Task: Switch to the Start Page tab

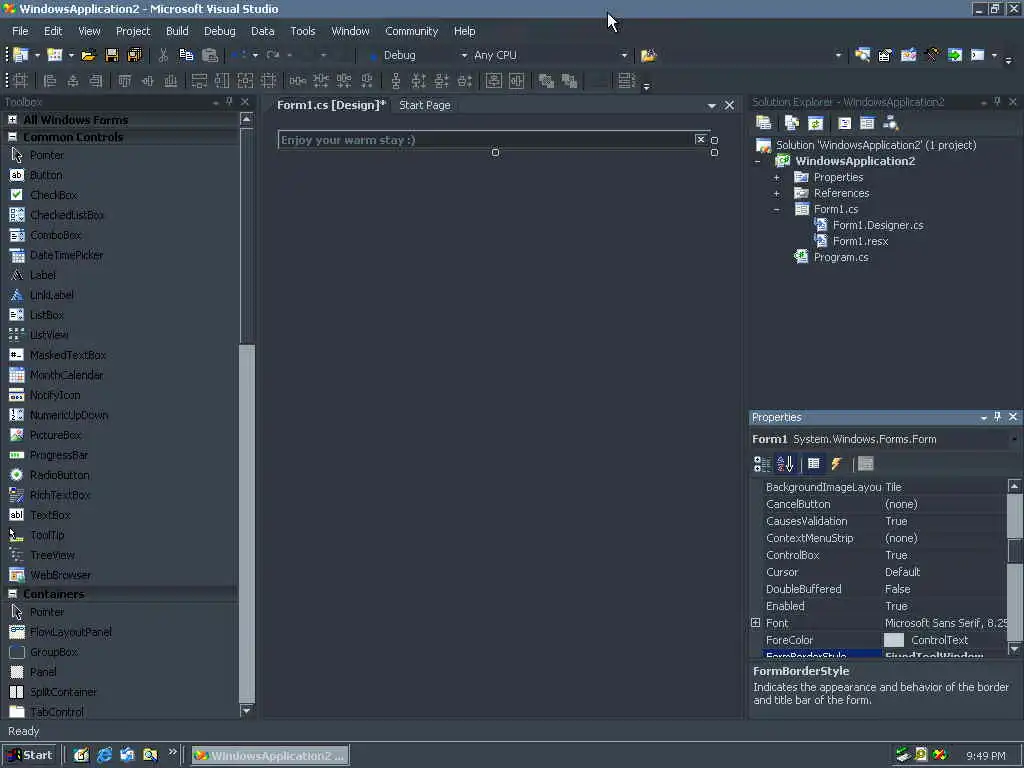Action: point(424,105)
